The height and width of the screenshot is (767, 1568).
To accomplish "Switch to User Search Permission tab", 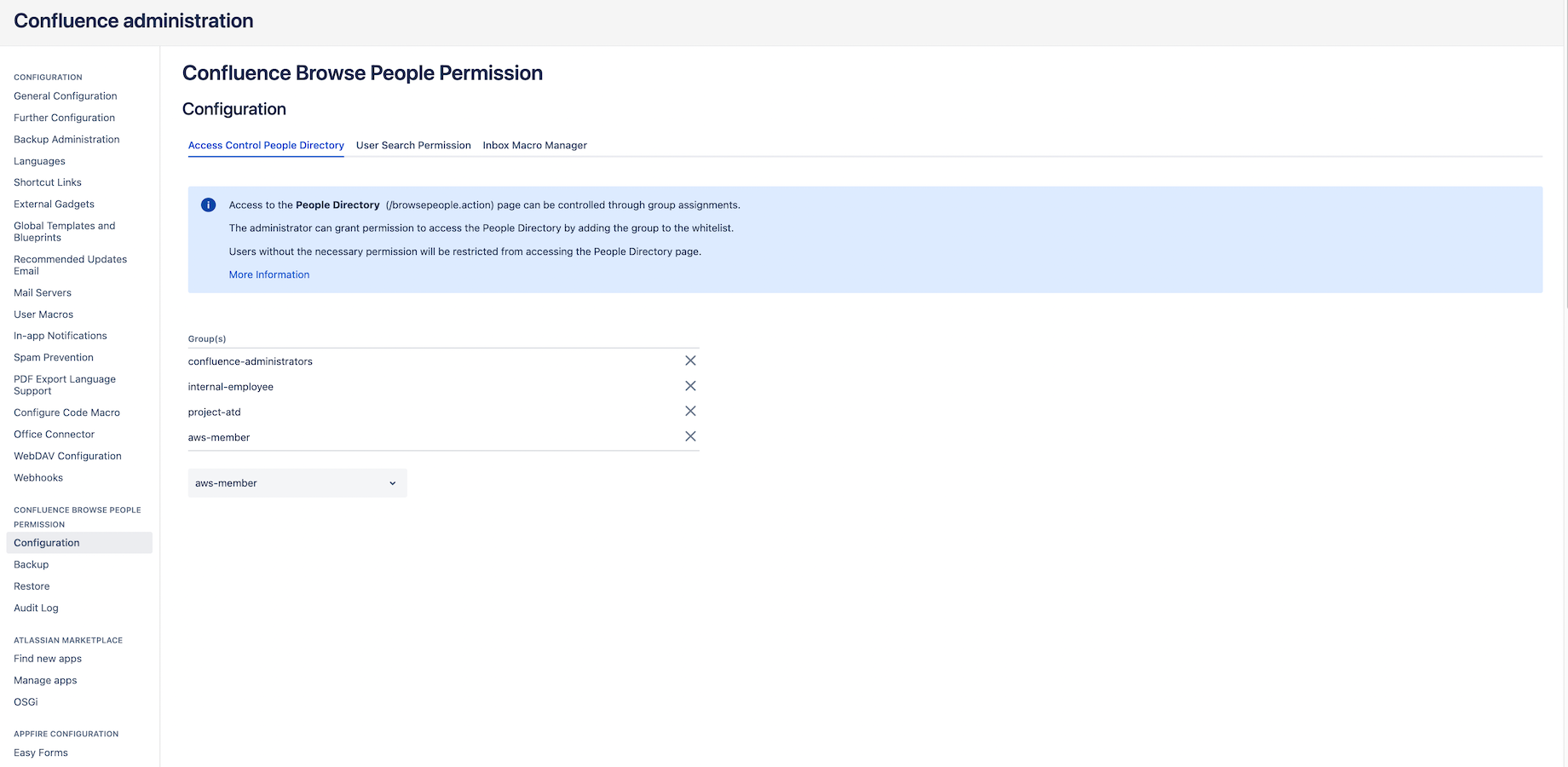I will pos(413,145).
